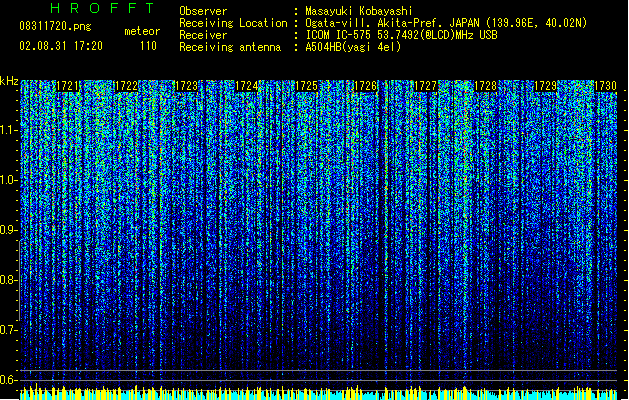This screenshot has height=400, width=629.
Task: Click the 1728 time marker
Action: pos(485,86)
